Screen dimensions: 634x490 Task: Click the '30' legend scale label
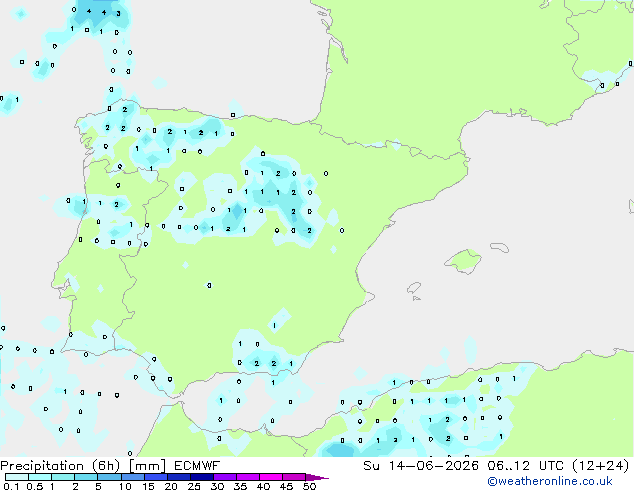click(217, 486)
